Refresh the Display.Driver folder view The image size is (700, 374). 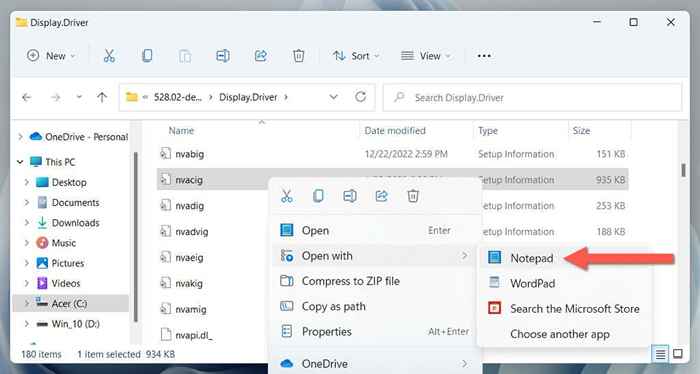tap(360, 97)
